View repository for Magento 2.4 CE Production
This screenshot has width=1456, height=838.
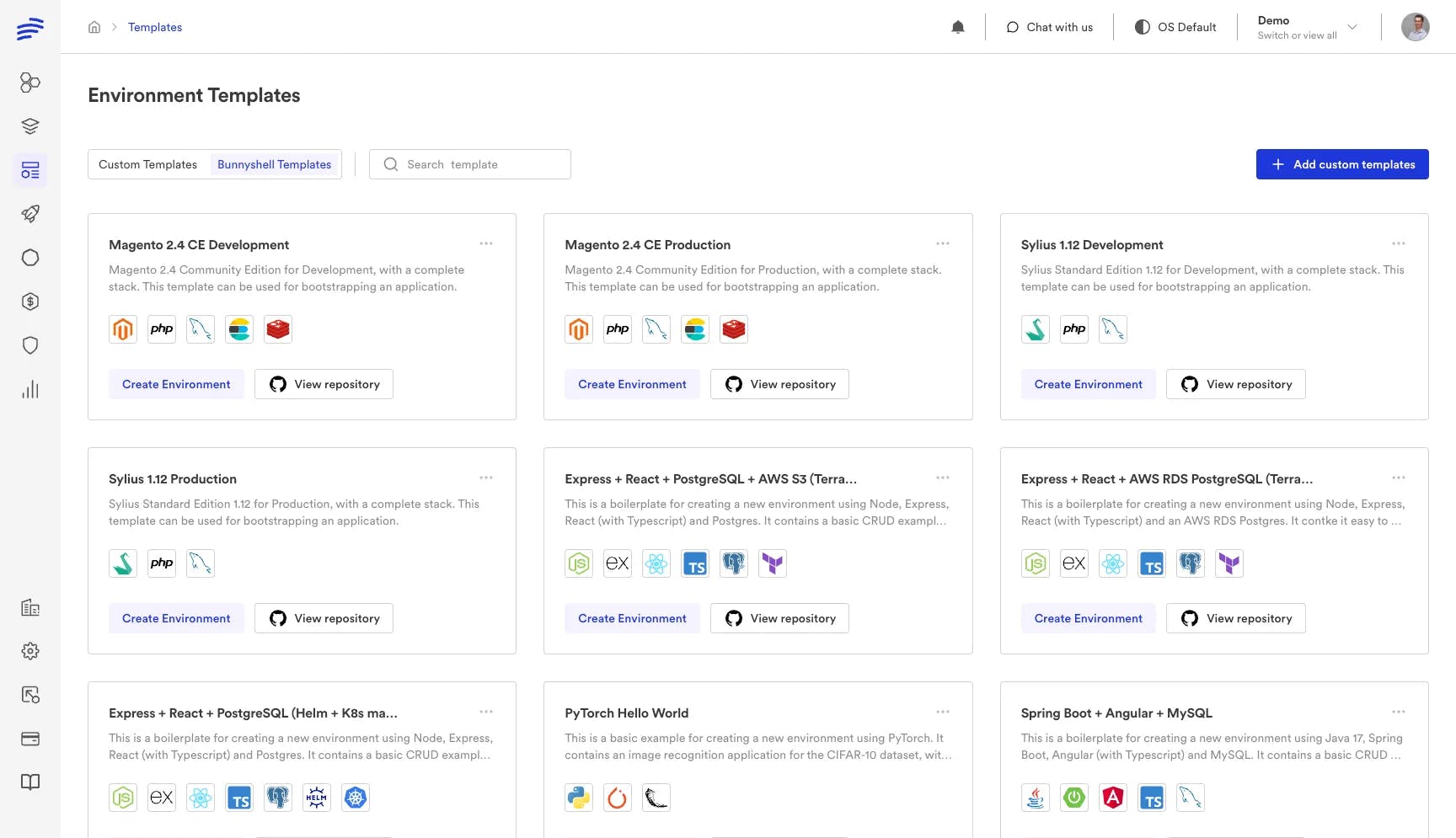point(779,384)
